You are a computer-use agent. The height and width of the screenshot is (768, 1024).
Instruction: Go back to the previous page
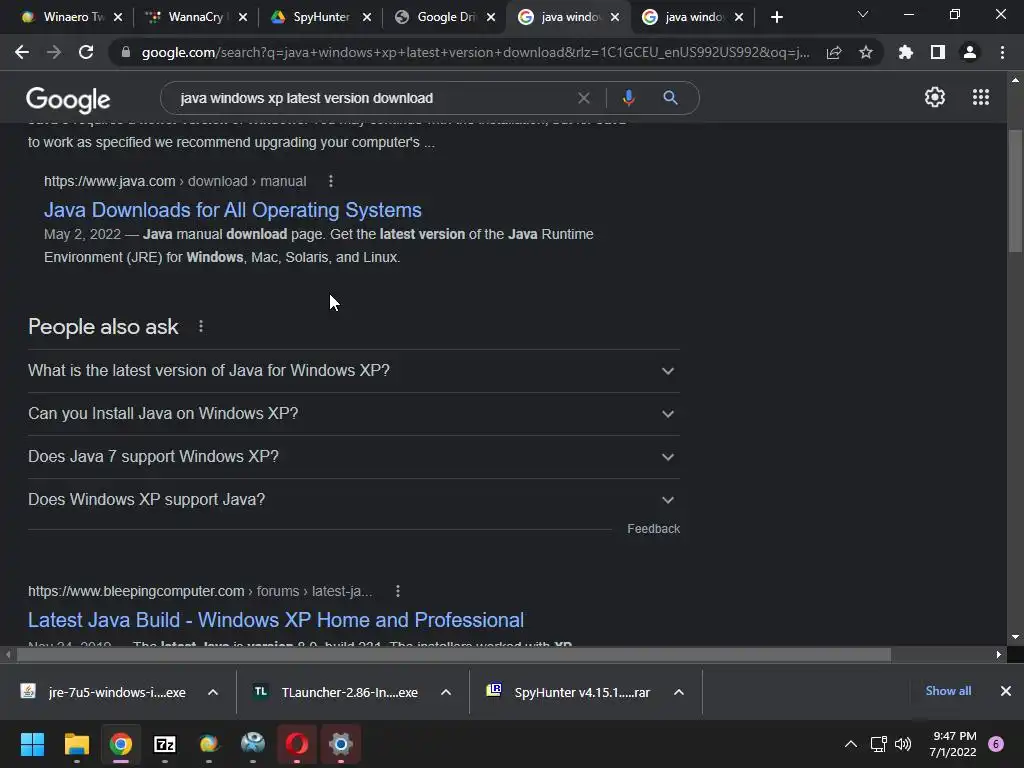point(22,52)
